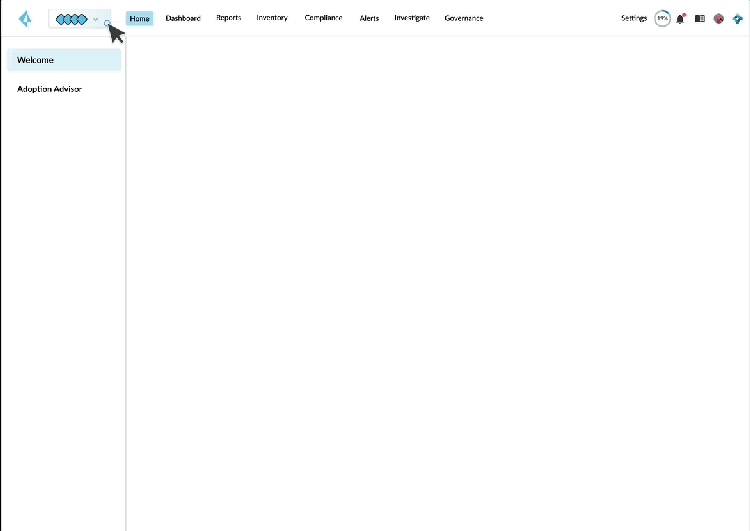This screenshot has height=531, width=750.
Task: Select Welcome in the sidebar
Action: tap(63, 60)
